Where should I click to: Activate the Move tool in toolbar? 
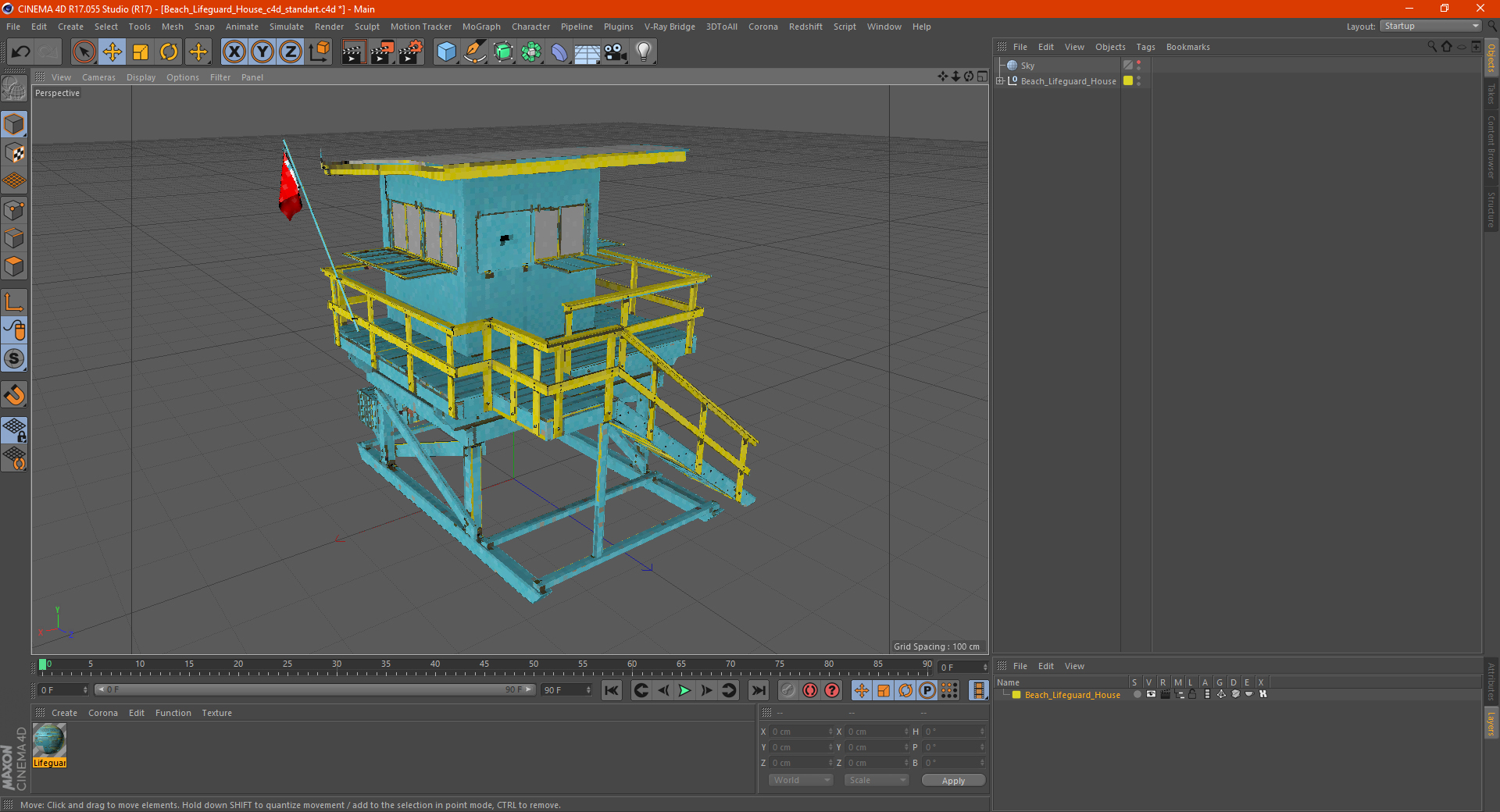112,52
